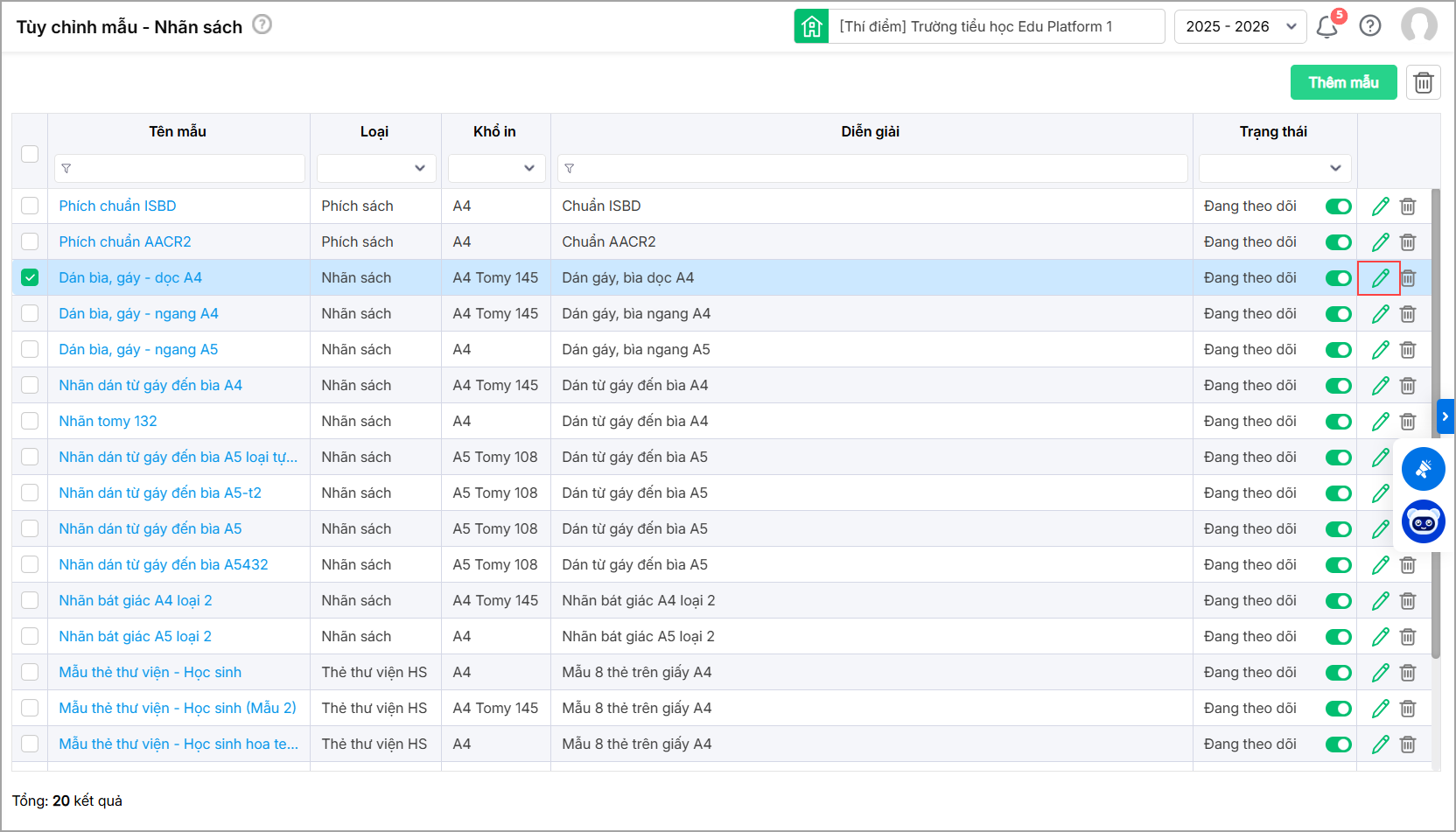Delete the Phích chuẩn ISBD template row
The image size is (1456, 832).
click(1408, 206)
